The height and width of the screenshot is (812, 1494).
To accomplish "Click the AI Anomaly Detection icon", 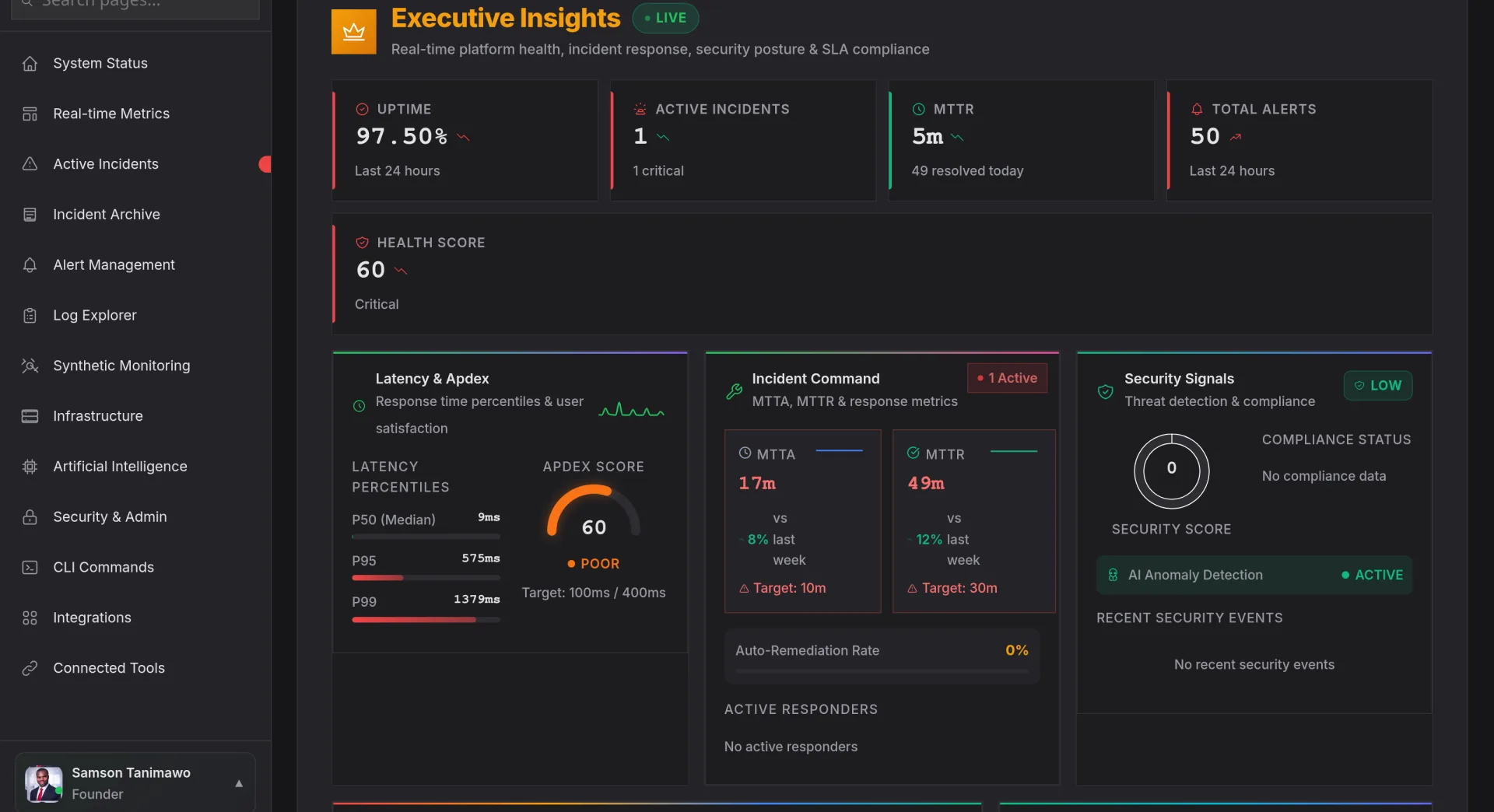I will click(1113, 576).
